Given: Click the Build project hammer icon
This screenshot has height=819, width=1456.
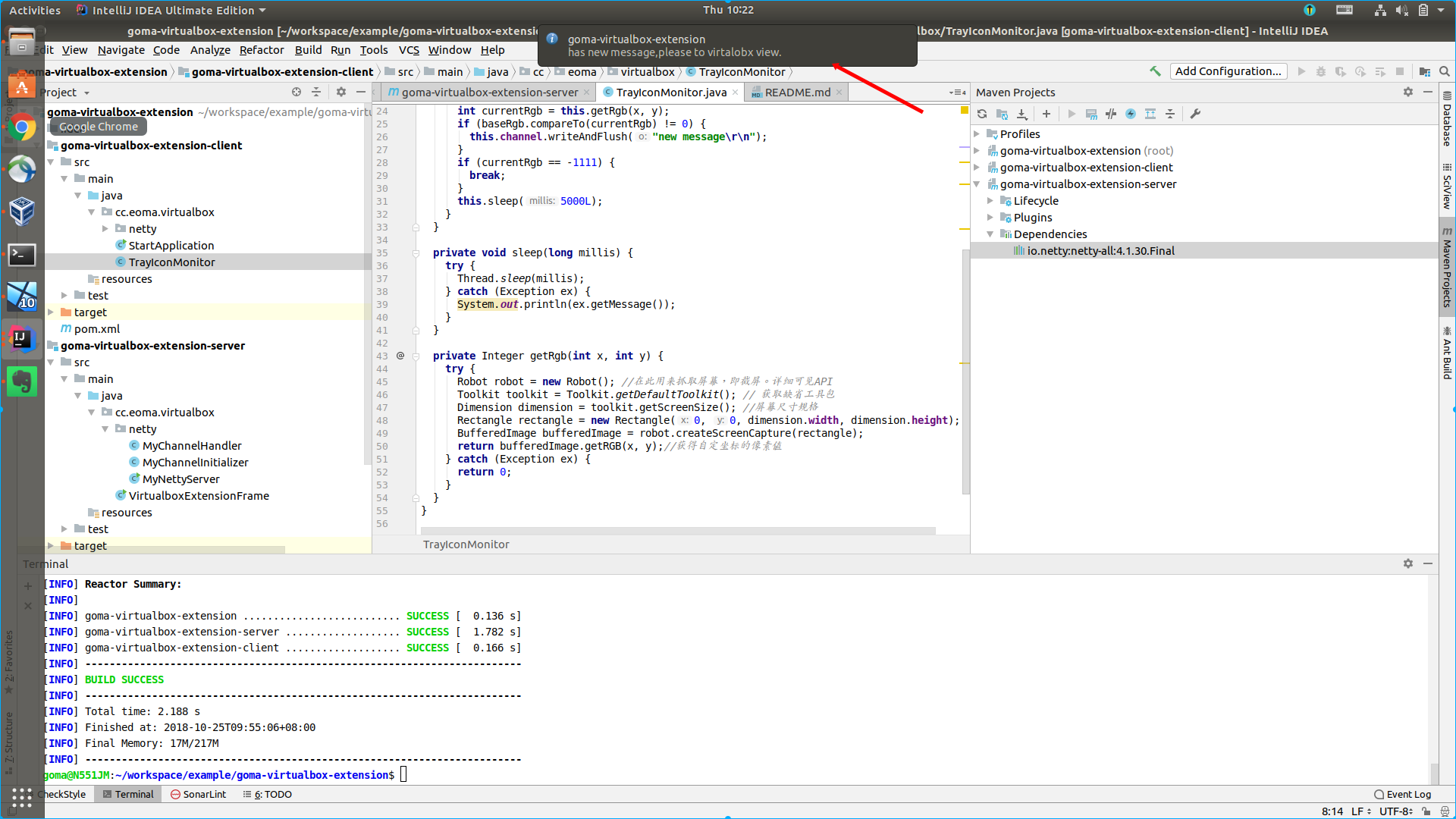Looking at the screenshot, I should coord(1155,71).
